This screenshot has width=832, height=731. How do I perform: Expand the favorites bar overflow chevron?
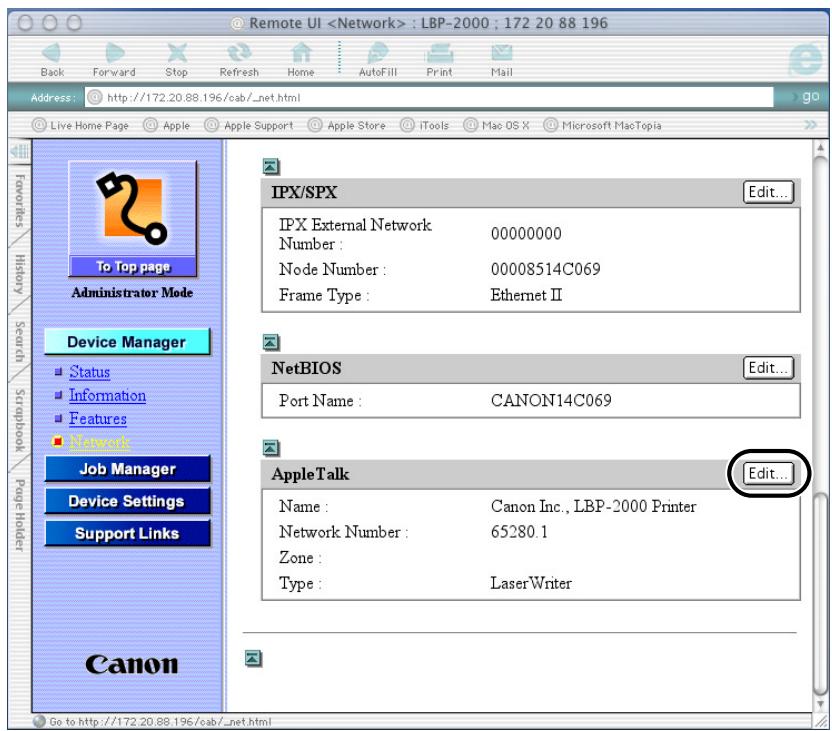pos(810,125)
